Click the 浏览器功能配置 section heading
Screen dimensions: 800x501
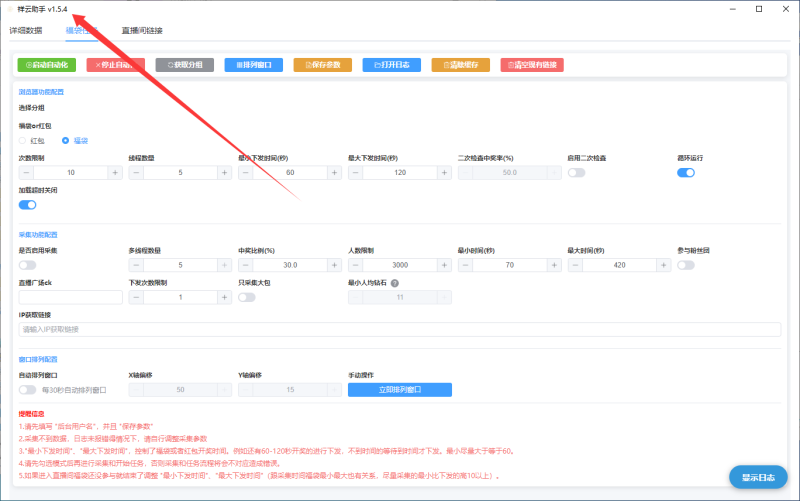[x=41, y=92]
